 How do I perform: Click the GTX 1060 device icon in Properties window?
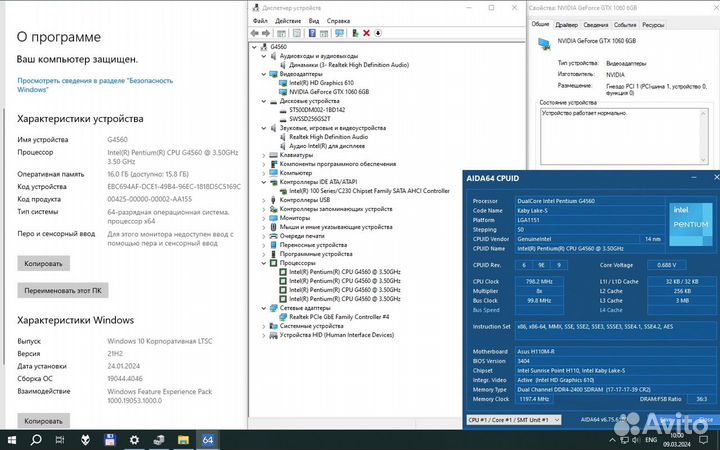pyautogui.click(x=545, y=44)
